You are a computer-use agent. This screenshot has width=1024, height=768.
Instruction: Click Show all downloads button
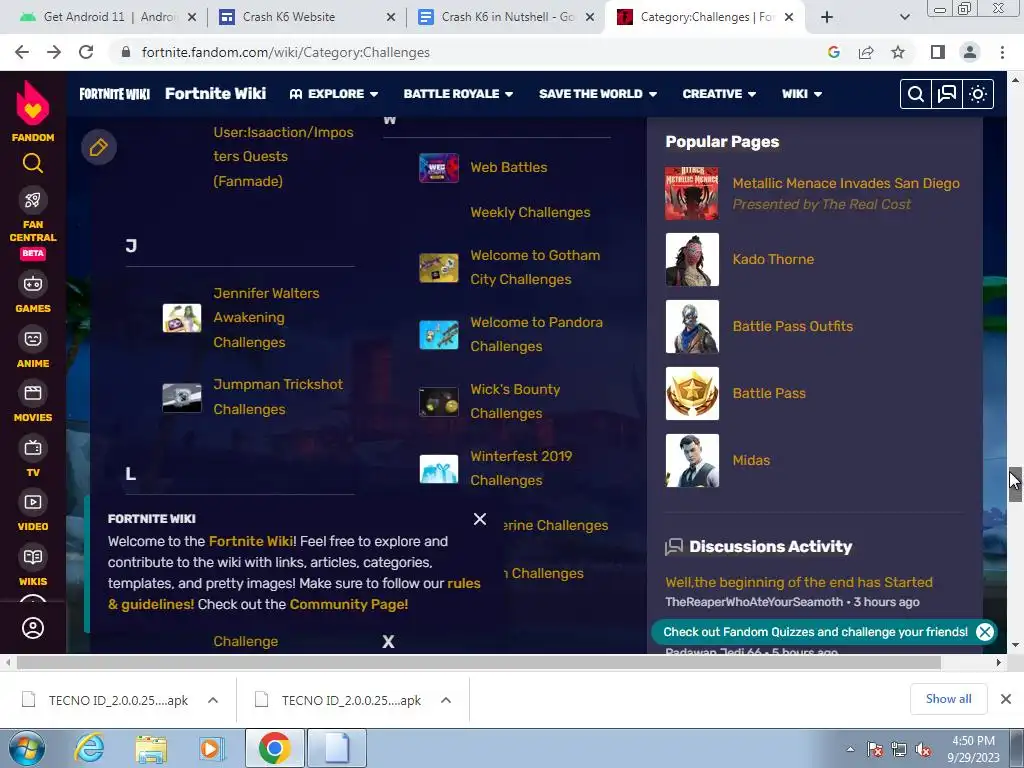tap(948, 699)
